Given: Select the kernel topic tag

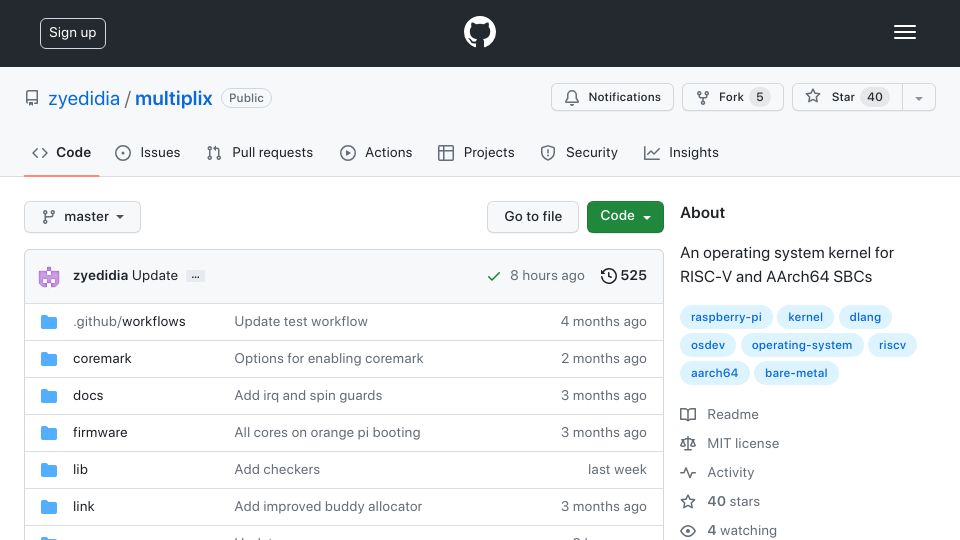Looking at the screenshot, I should [x=805, y=317].
